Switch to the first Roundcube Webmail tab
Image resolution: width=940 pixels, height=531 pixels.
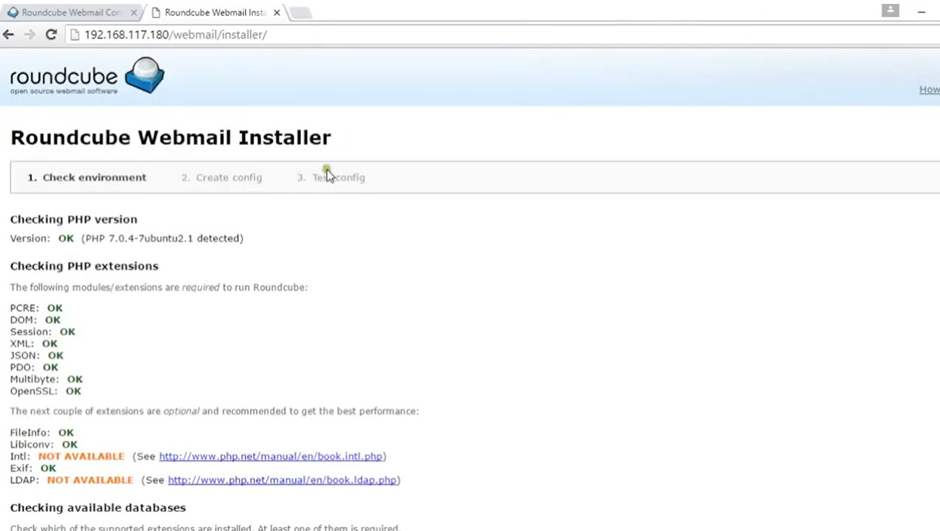click(x=71, y=13)
